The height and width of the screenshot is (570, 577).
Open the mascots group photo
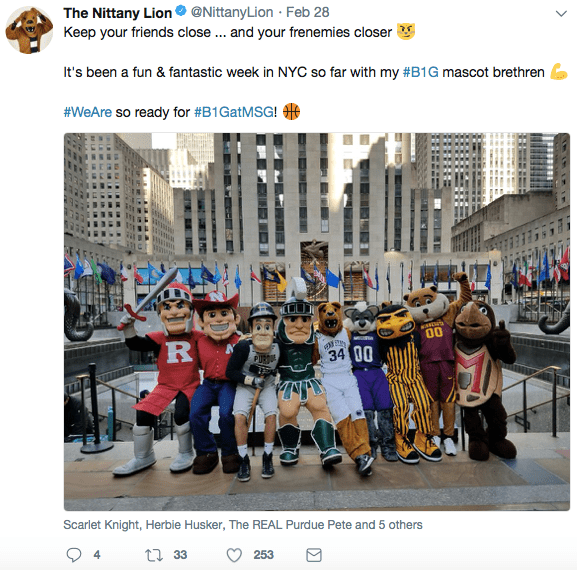317,322
